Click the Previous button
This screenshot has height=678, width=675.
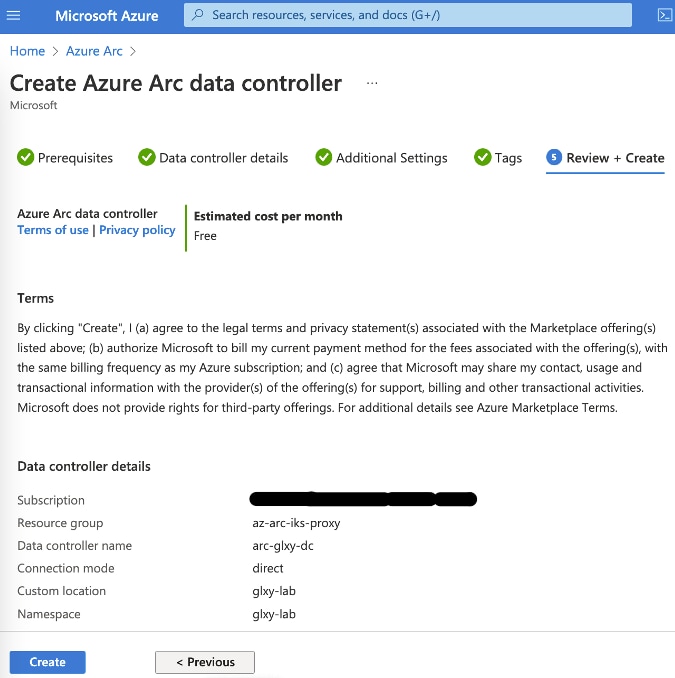[x=205, y=662]
